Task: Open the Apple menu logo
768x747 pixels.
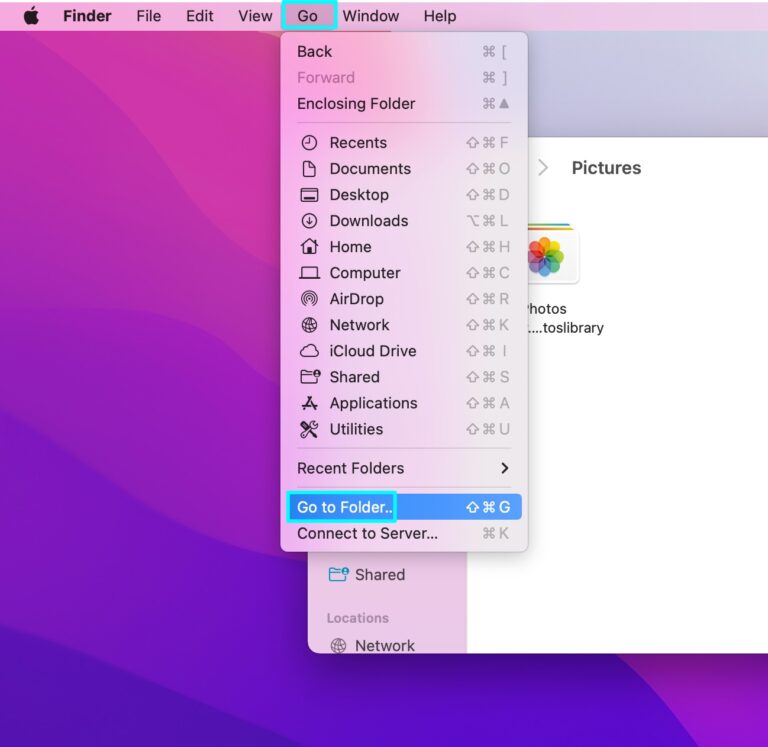Action: 31,16
